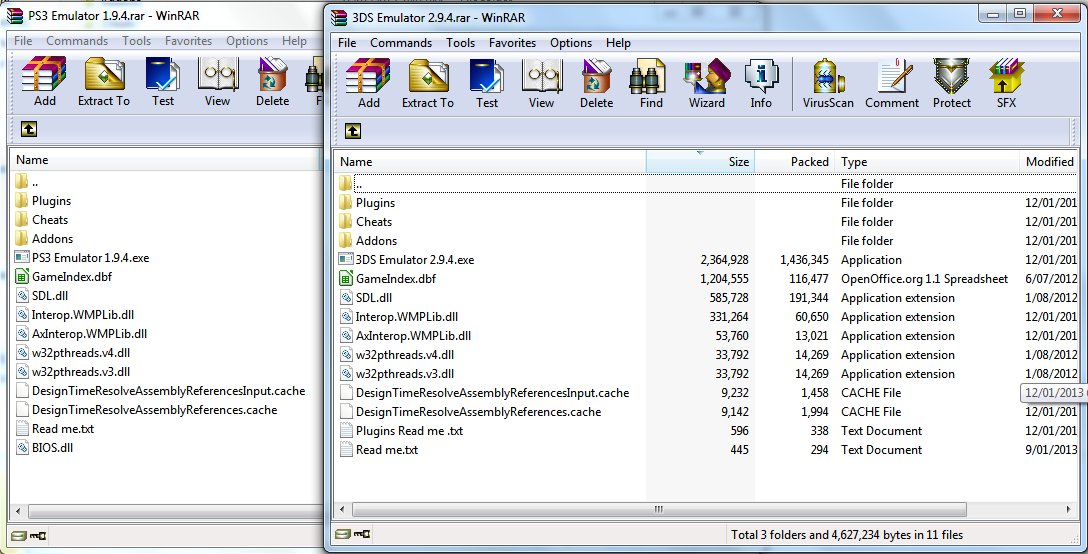Image resolution: width=1088 pixels, height=554 pixels.
Task: Click Delete icon in 3DS Emulator window
Action: 596,83
